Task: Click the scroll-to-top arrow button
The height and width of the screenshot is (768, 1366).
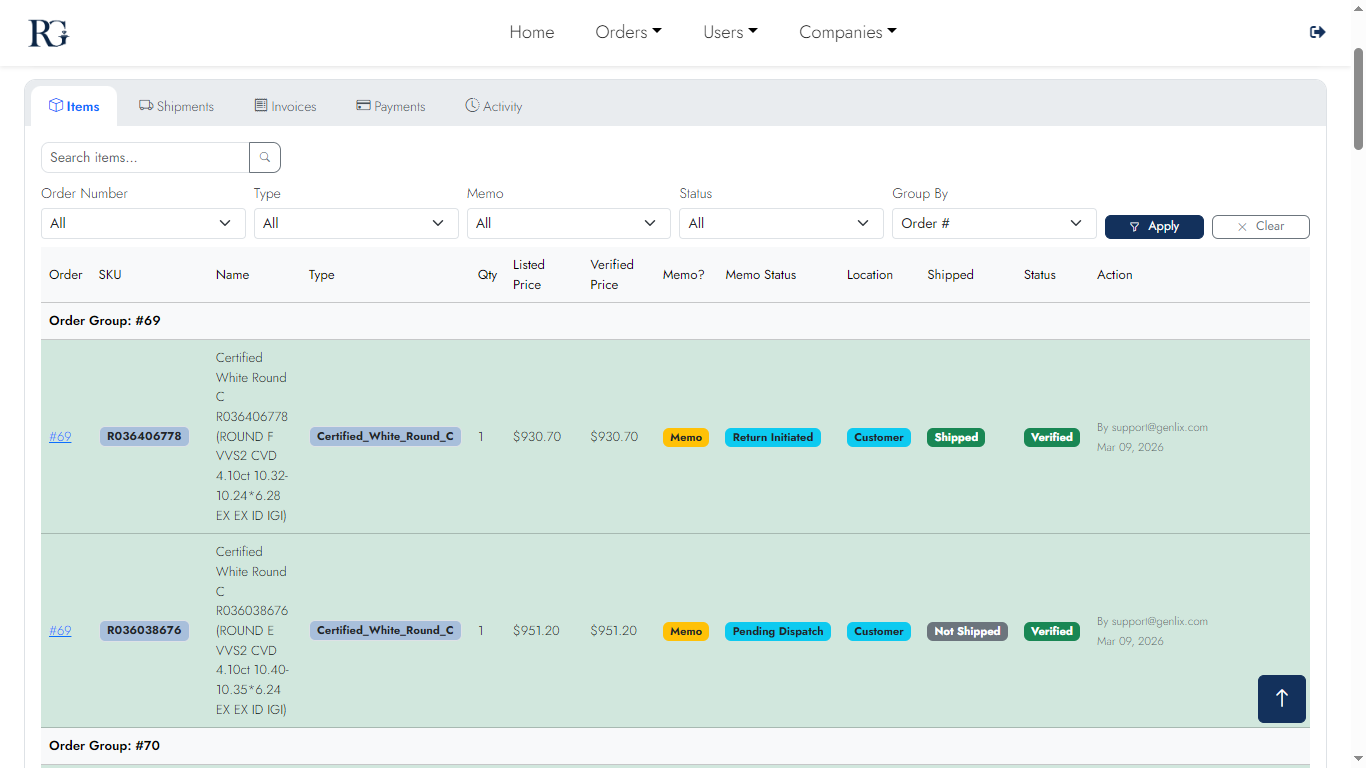Action: (1281, 698)
